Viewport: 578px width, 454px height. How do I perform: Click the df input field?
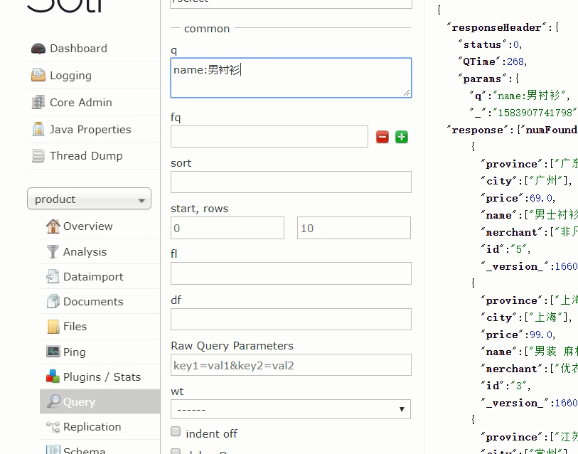coord(291,319)
